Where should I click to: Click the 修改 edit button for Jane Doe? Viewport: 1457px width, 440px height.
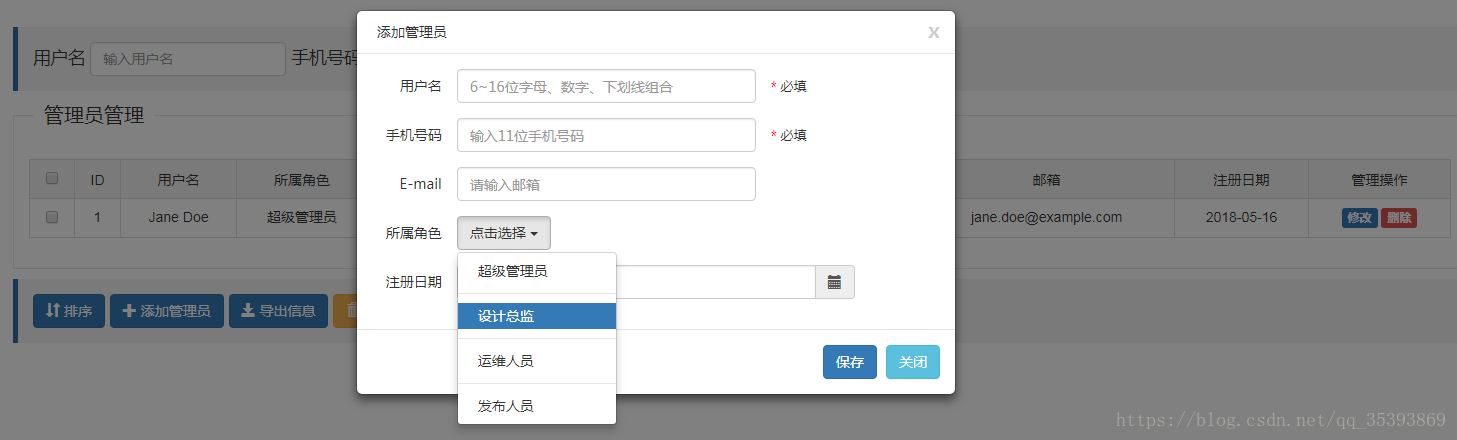click(x=1360, y=218)
